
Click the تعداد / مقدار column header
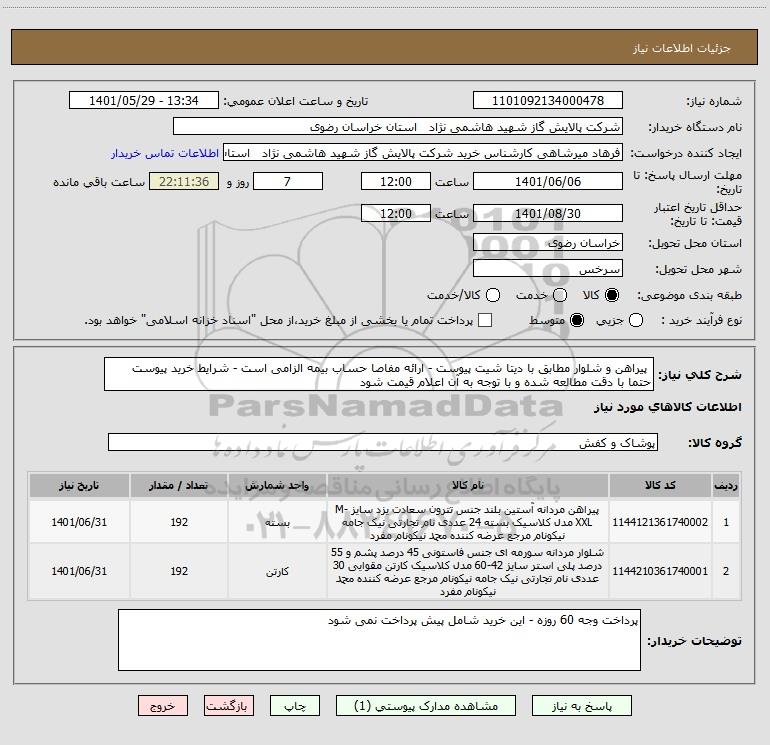[x=179, y=486]
